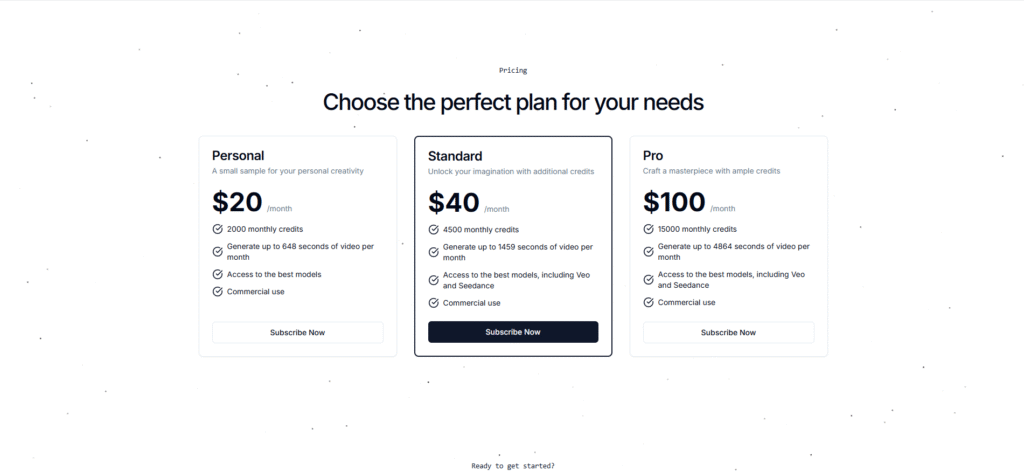Click the Pro plan title
This screenshot has height=471, width=1024.
(x=653, y=156)
